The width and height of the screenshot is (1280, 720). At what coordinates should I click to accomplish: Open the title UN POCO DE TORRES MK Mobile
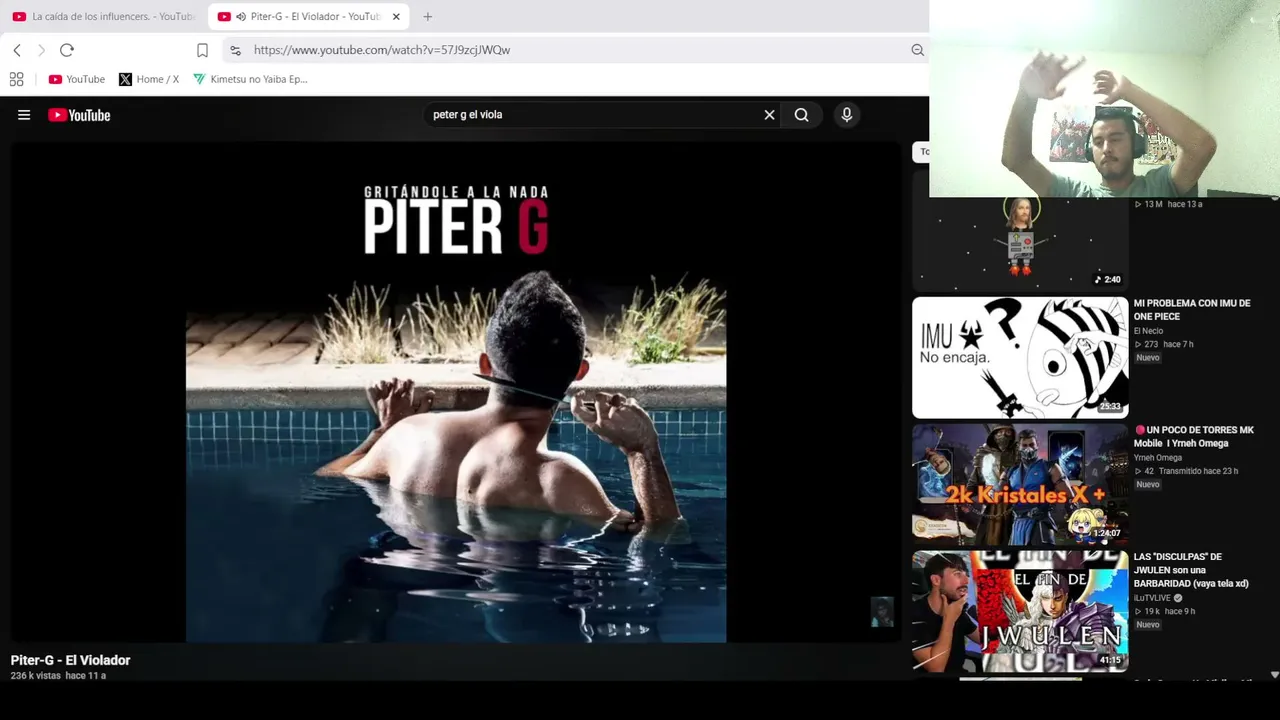click(1194, 437)
